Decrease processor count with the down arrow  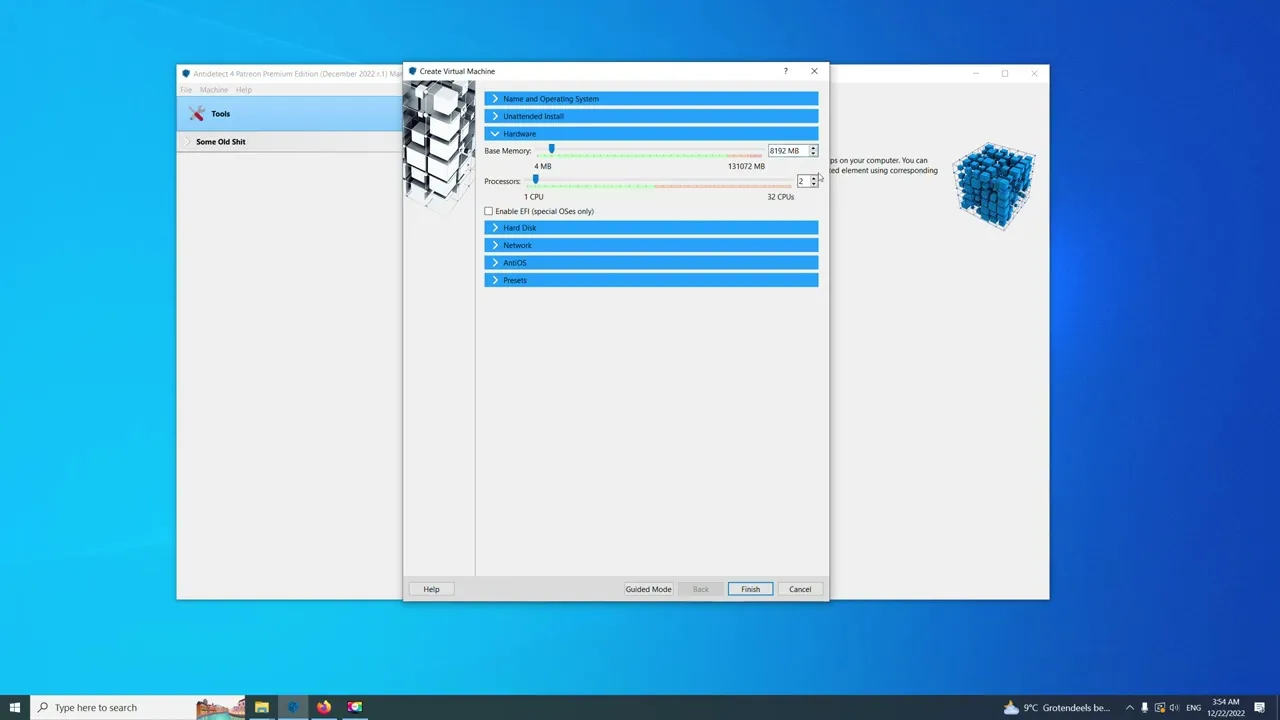pyautogui.click(x=814, y=184)
